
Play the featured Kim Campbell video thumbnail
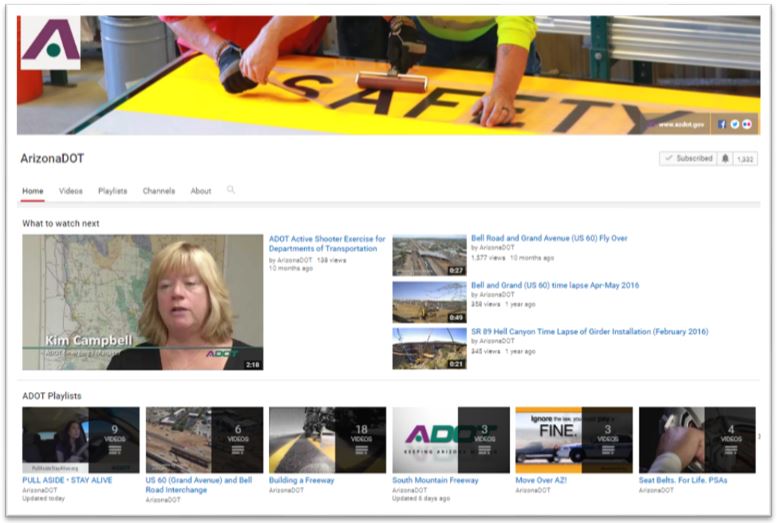pyautogui.click(x=143, y=302)
